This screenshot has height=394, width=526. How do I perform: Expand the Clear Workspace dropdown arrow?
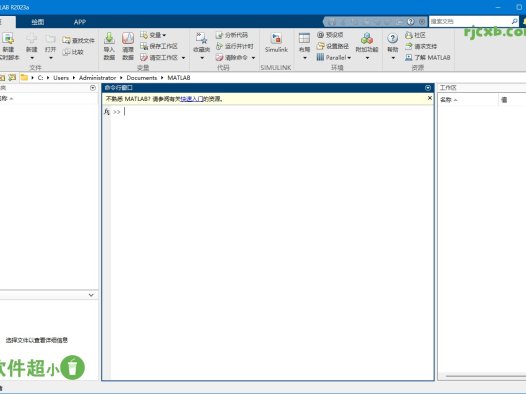pyautogui.click(x=183, y=58)
